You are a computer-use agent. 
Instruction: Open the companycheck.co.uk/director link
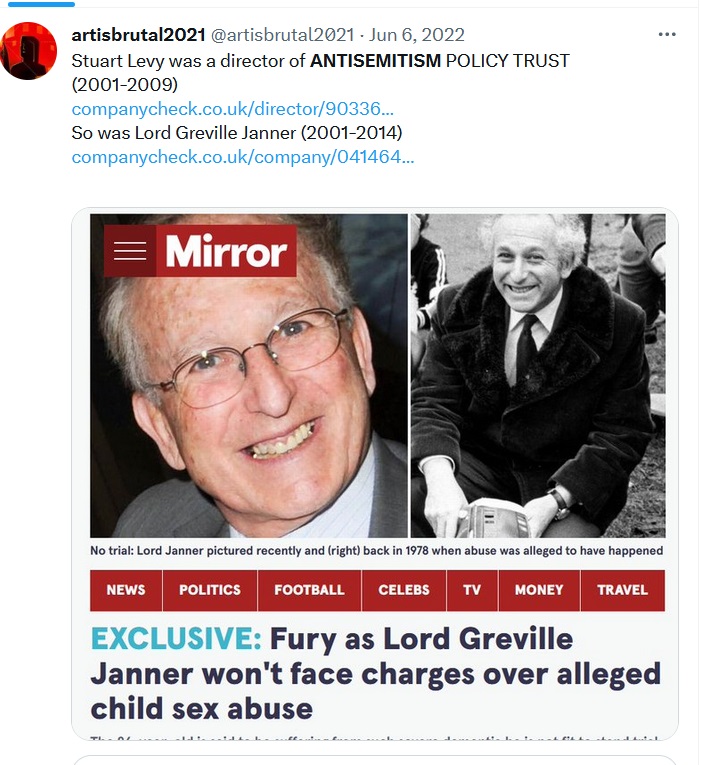pyautogui.click(x=232, y=109)
